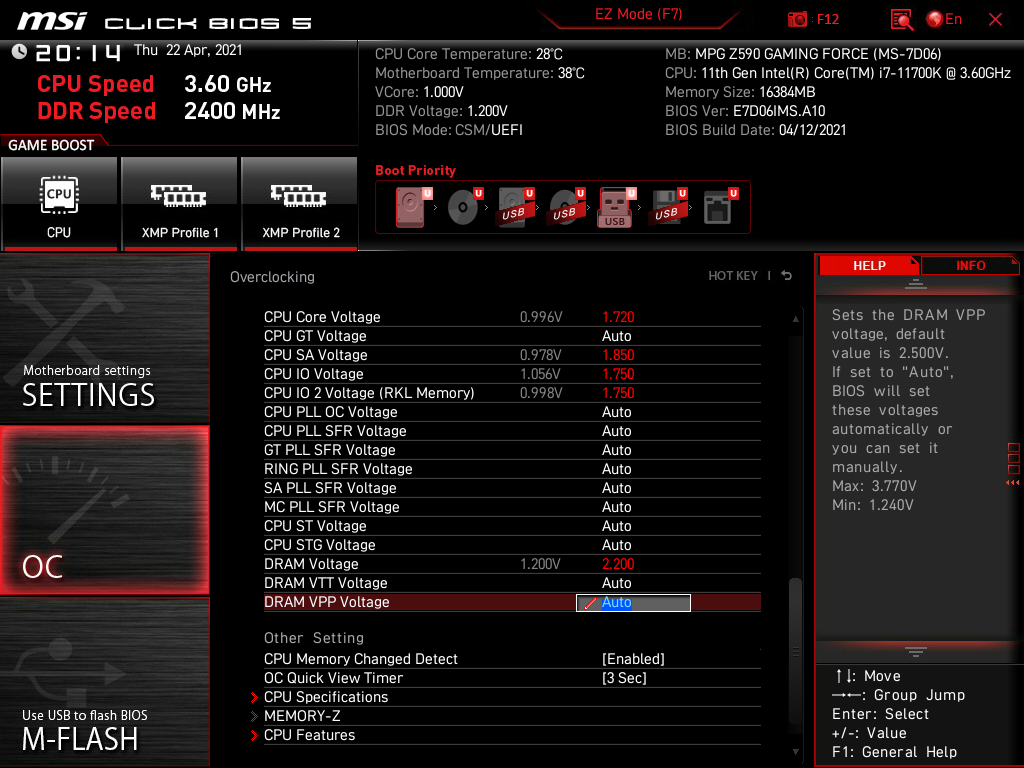Viewport: 1024px width, 768px height.
Task: Select the CPU STG Voltage row
Action: pyautogui.click(x=512, y=544)
